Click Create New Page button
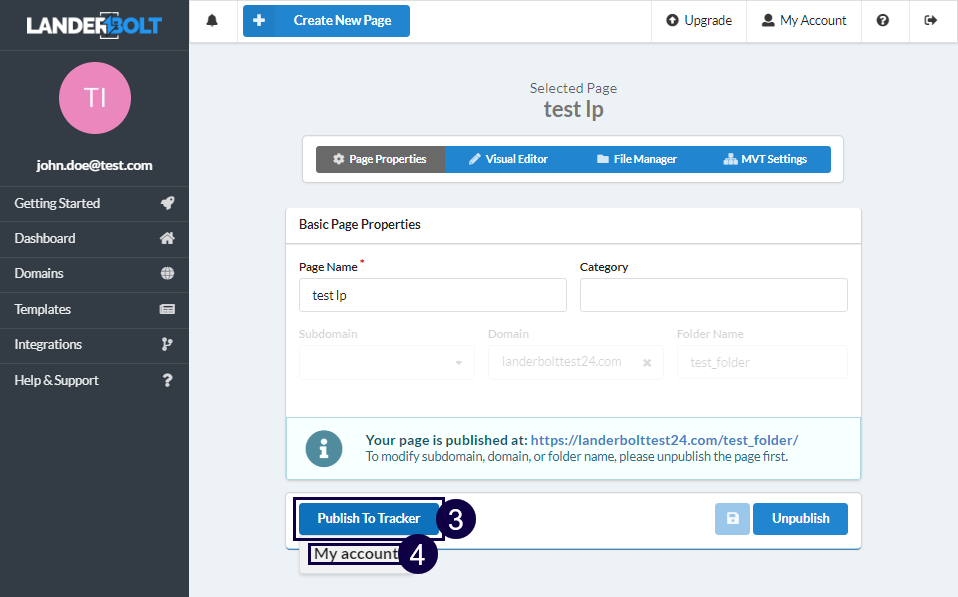Screen dimensions: 958x597 tap(326, 21)
